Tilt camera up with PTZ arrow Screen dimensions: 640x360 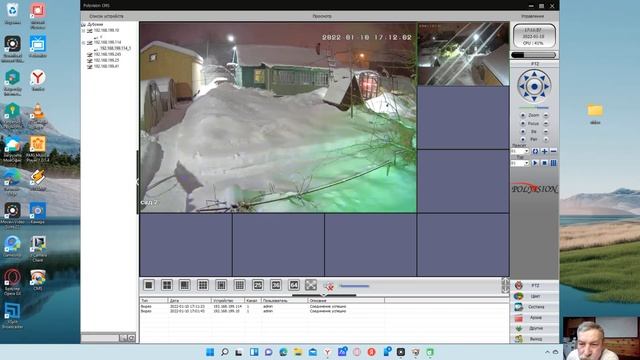pos(534,74)
